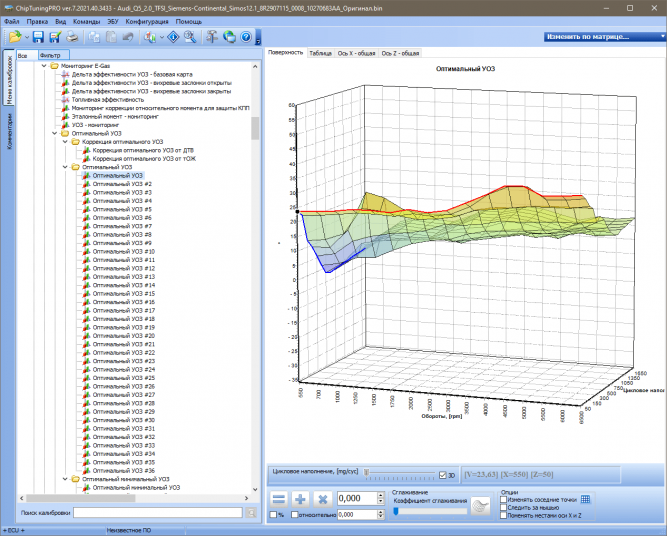The width and height of the screenshot is (667, 536).
Task: Enable Изменять соседние точки checkbox
Action: 504,499
